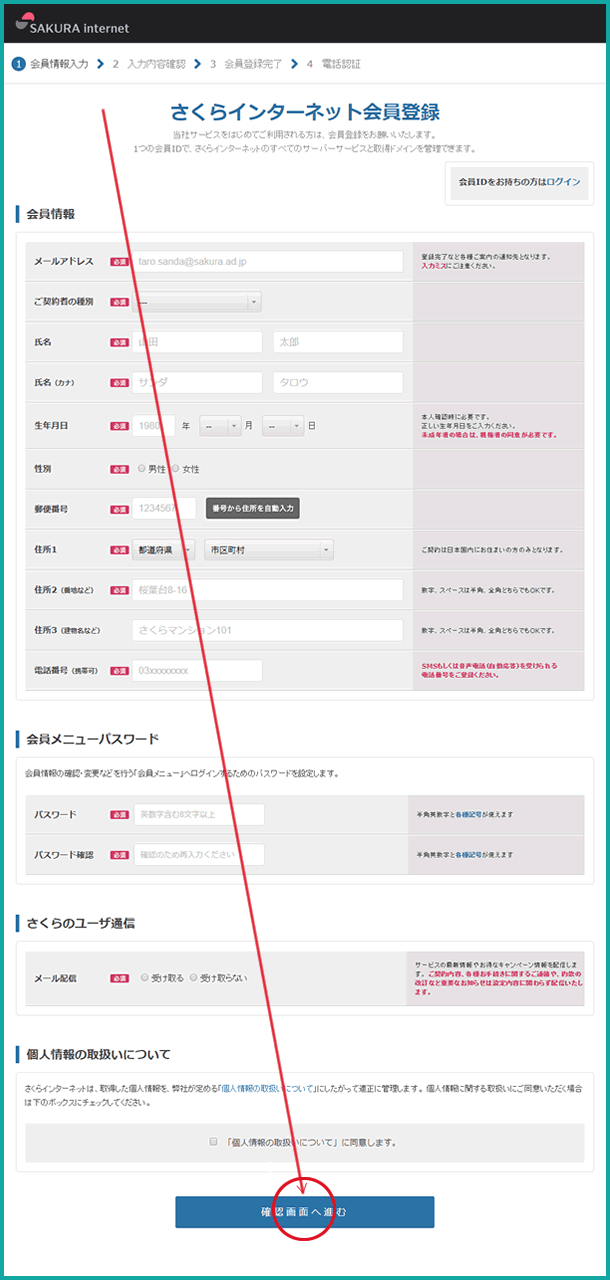Focus the メールアドレス input field
The image size is (610, 1280).
click(268, 261)
